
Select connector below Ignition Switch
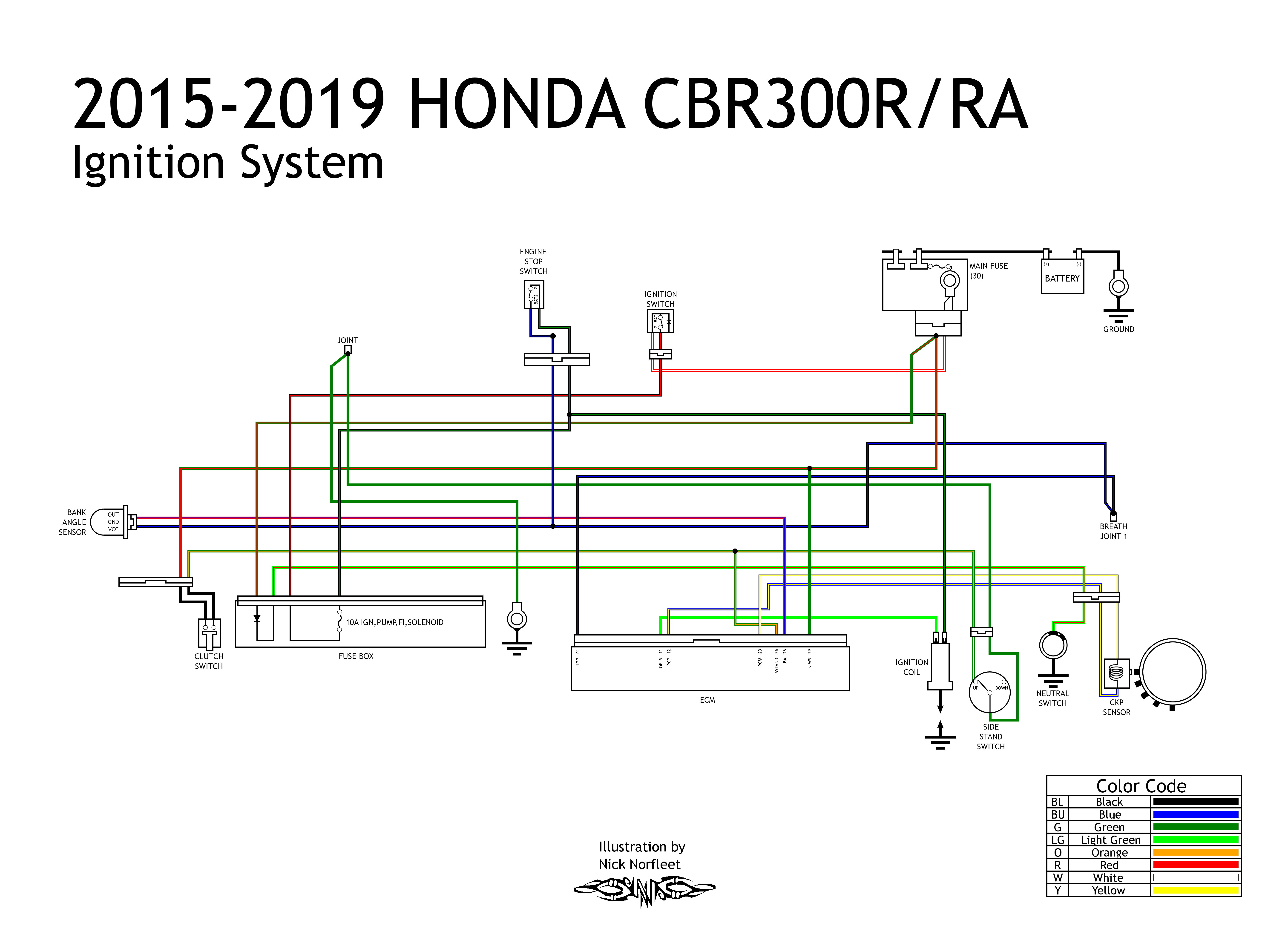tap(660, 354)
